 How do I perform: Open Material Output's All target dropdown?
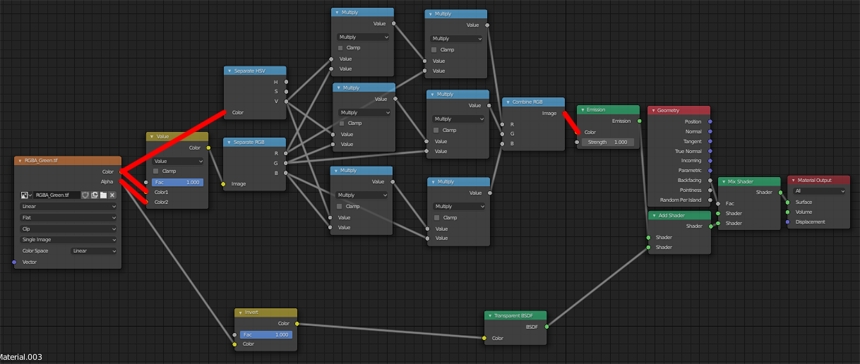point(819,191)
